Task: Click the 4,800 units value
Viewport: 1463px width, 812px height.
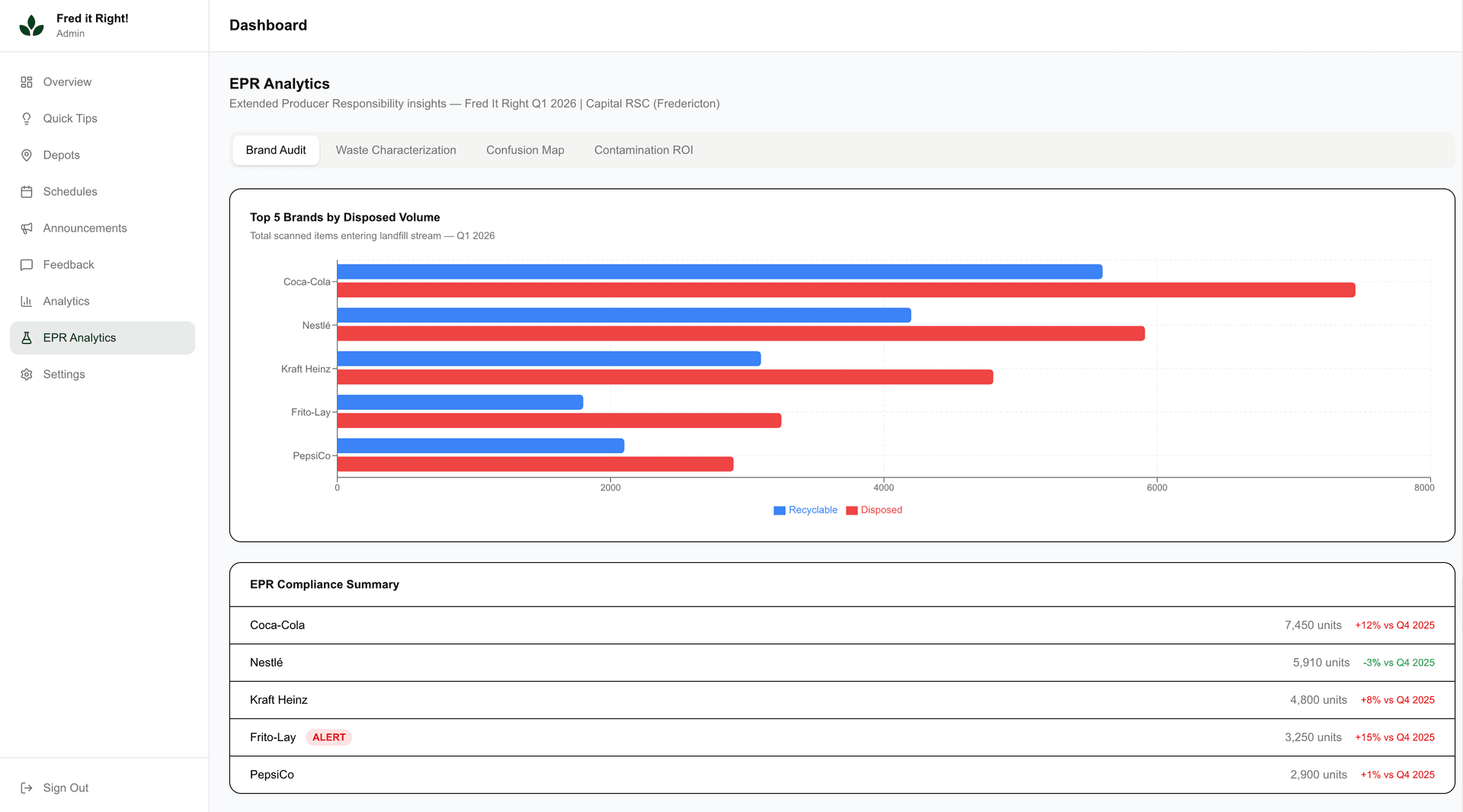Action: click(1318, 700)
